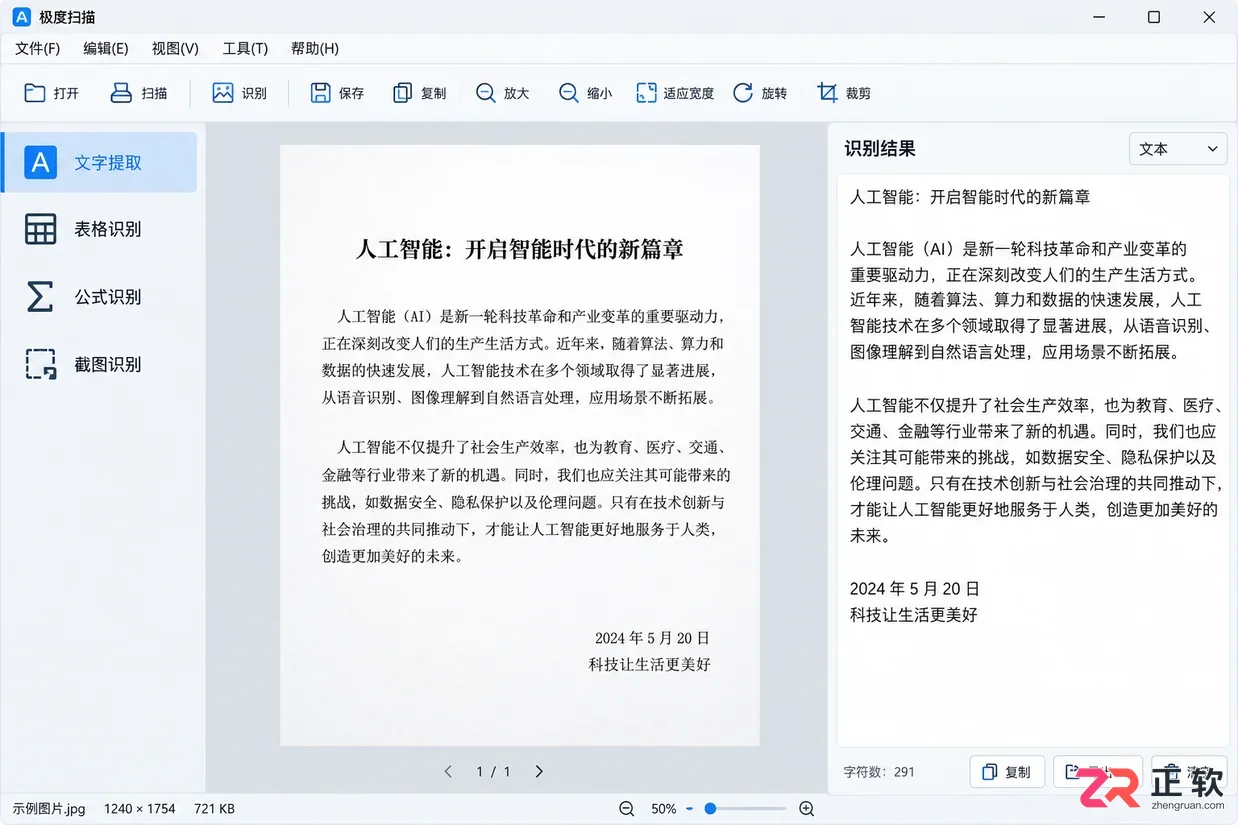Screen dimensions: 1238x825
Task: Open the 工具(T) menu
Action: pyautogui.click(x=245, y=48)
